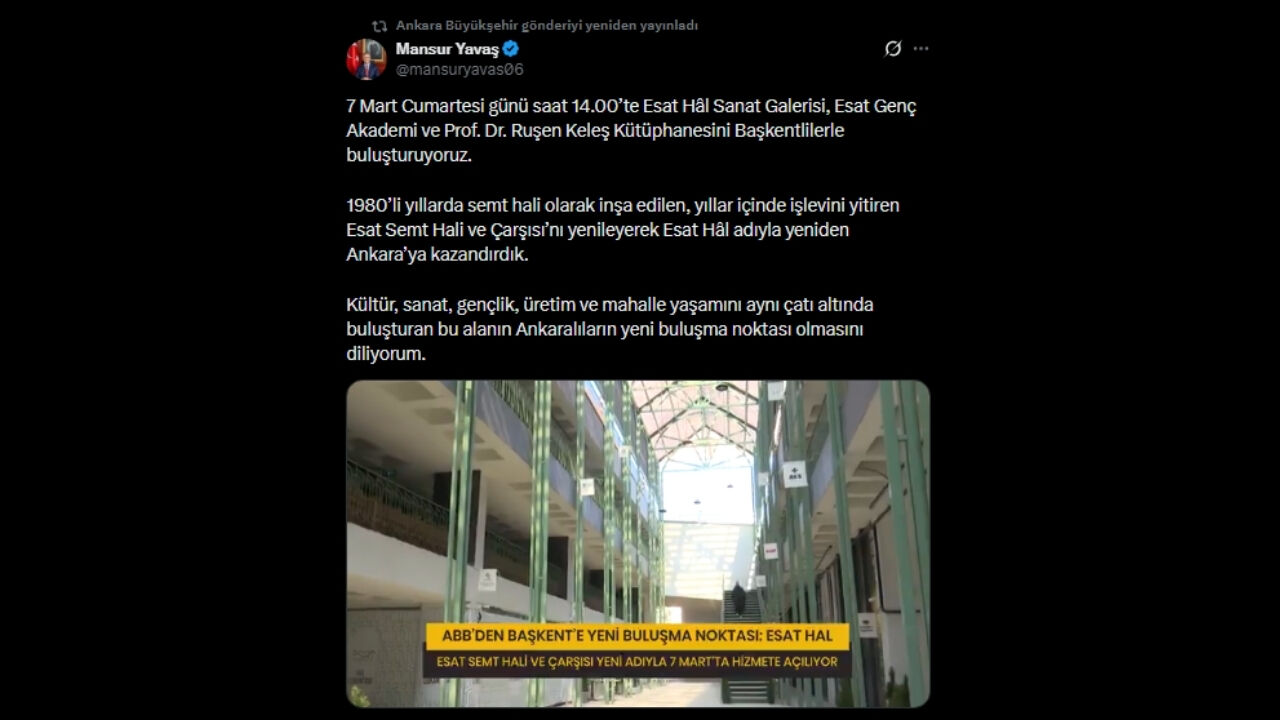This screenshot has width=1280, height=720.
Task: Click the 'Prof. Dr. Ruşen Keleş Kütüphanesini' text line
Action: pos(595,131)
